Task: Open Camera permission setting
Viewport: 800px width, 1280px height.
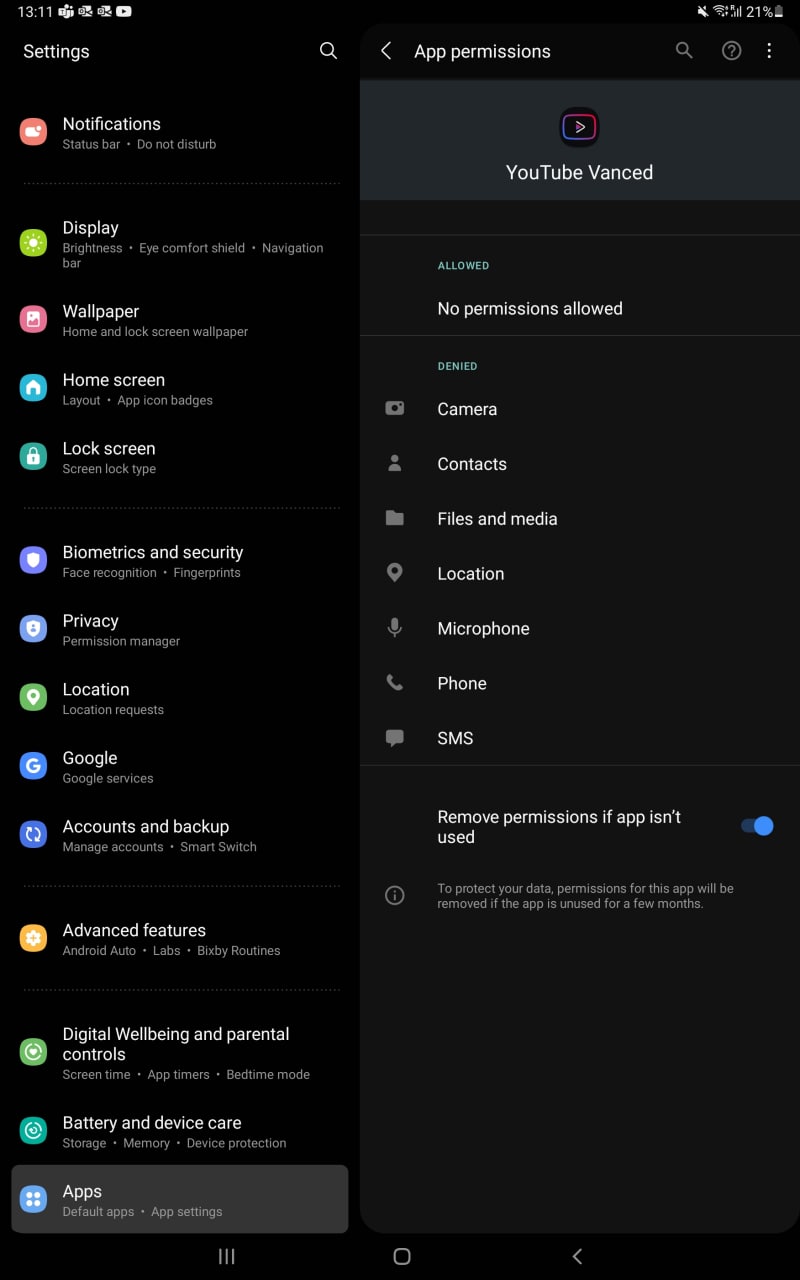Action: (x=580, y=409)
